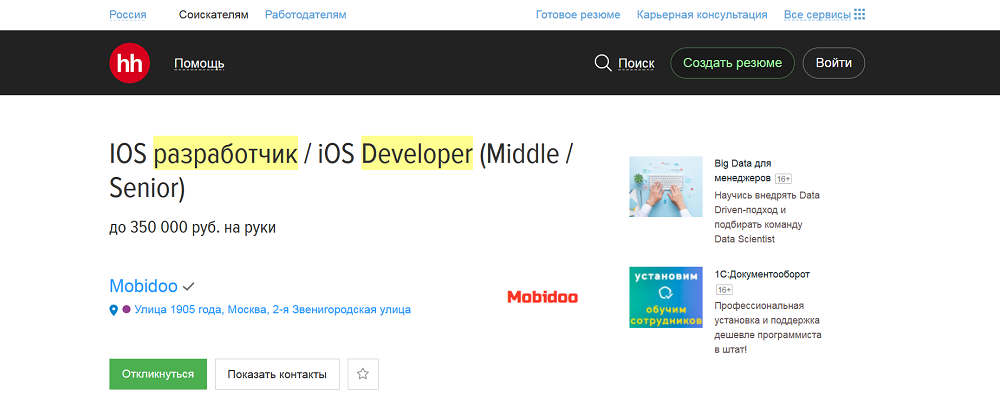The image size is (1000, 402).
Task: Click the Mobidoo company logo
Action: click(x=543, y=297)
